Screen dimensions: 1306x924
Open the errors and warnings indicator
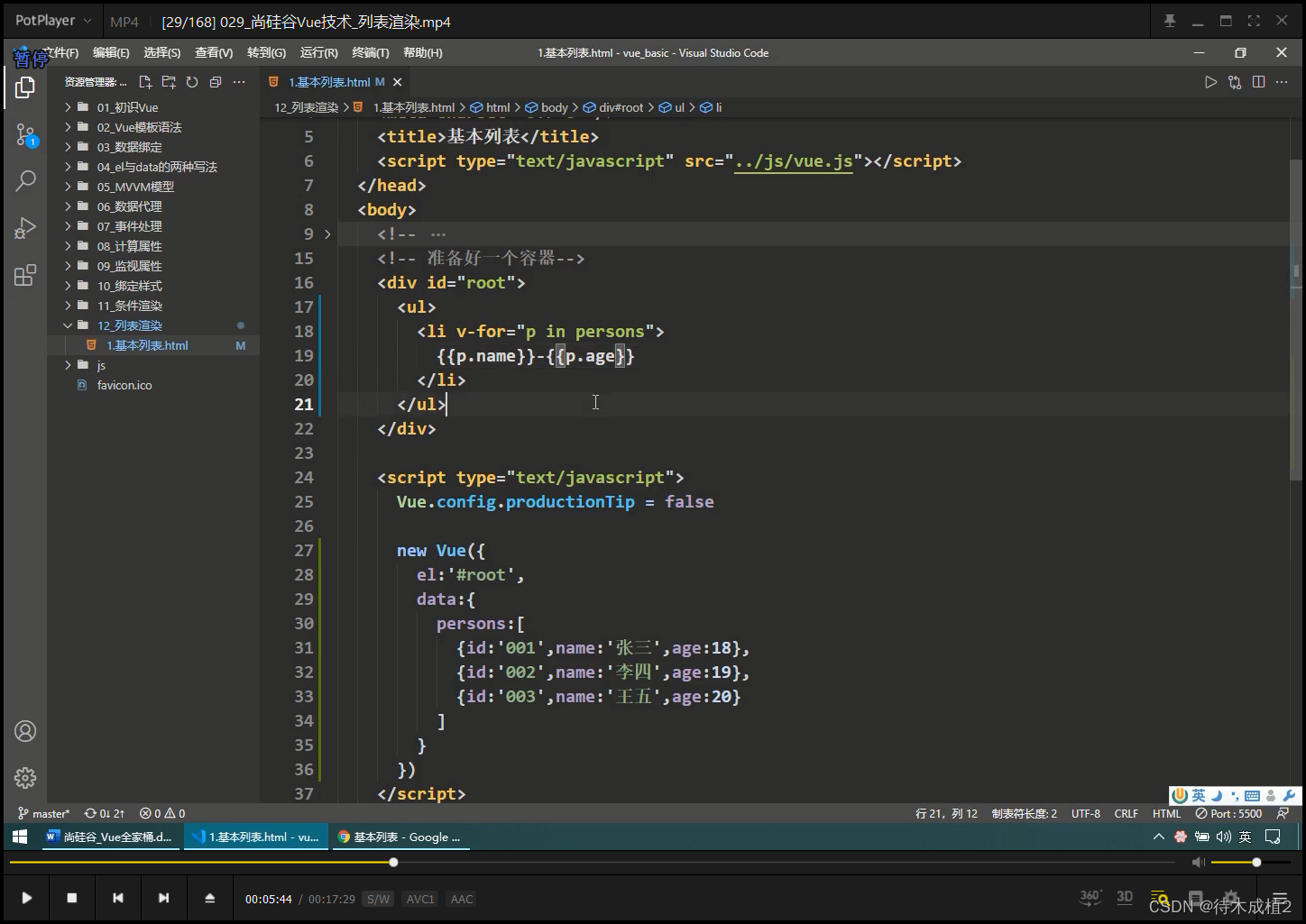pyautogui.click(x=162, y=813)
